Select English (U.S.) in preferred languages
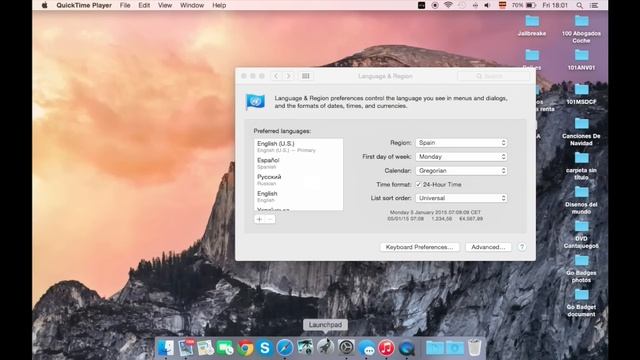Viewport: 640px width, 360px height. [298, 147]
